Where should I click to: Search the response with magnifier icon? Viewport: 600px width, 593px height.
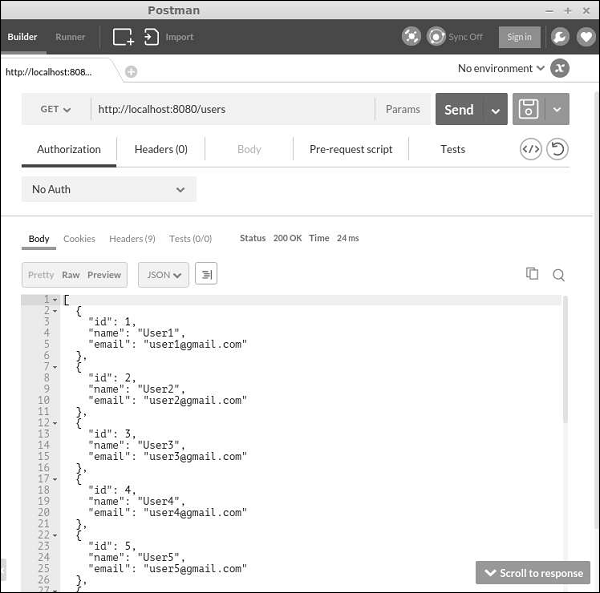[x=558, y=275]
